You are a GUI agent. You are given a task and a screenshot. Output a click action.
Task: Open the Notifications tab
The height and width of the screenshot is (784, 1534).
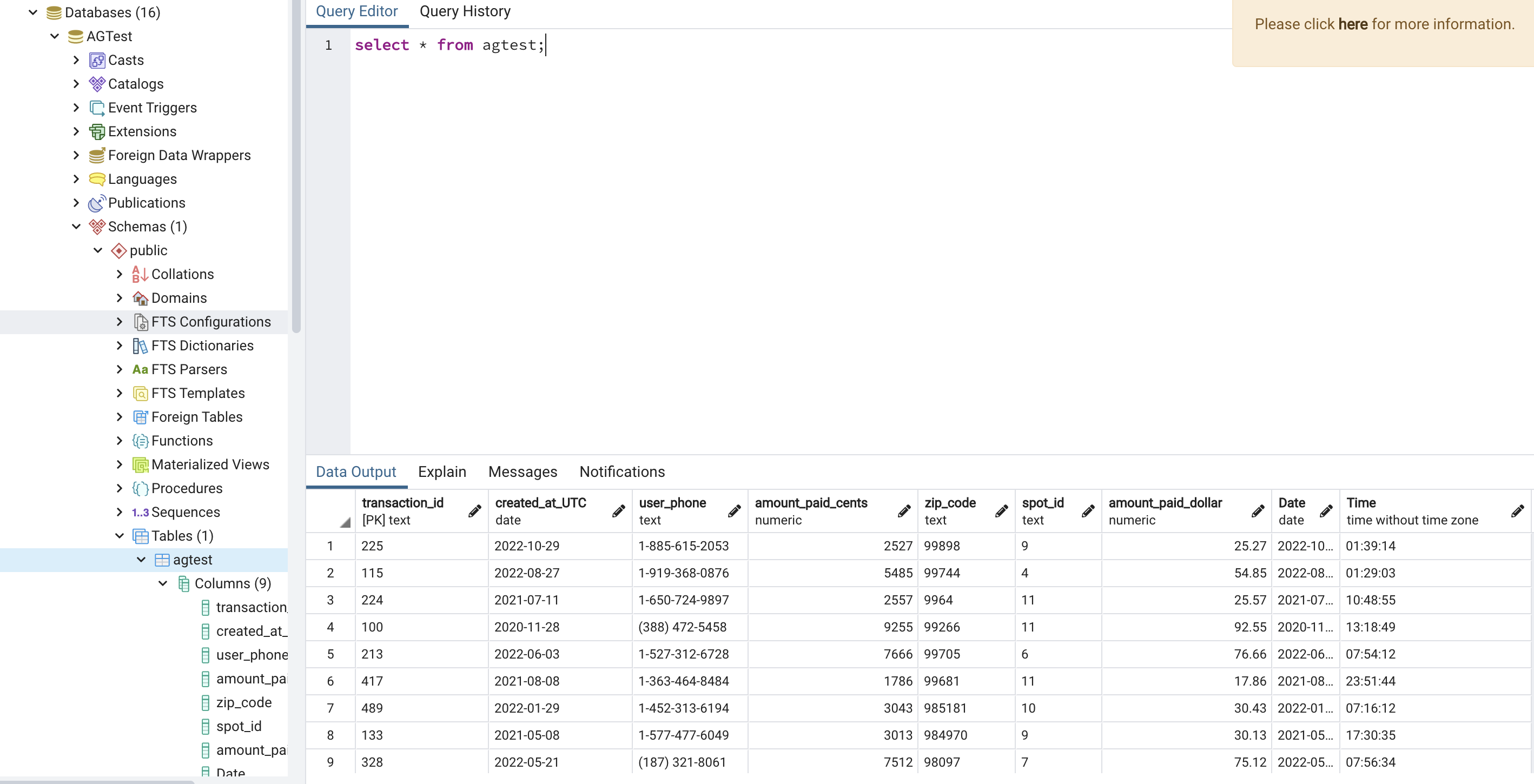click(x=621, y=472)
